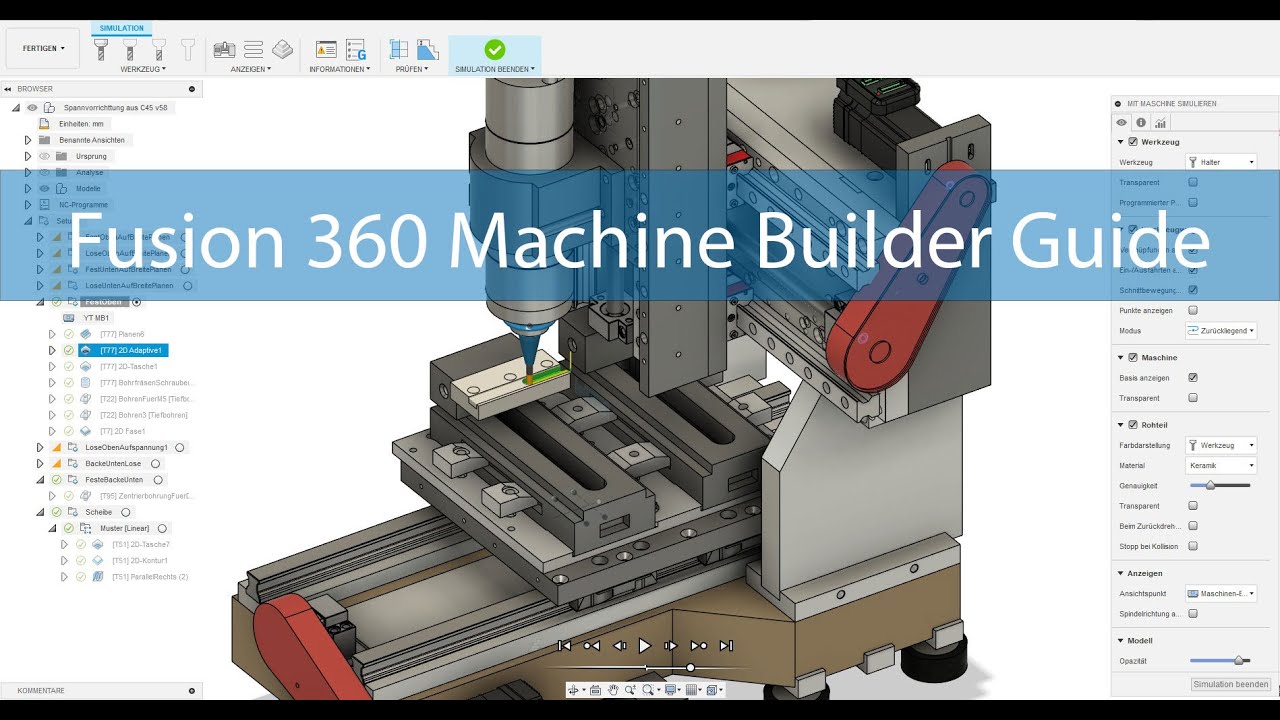Toggle the Werkzeug section checkbox in simulation panel
Image resolution: width=1280 pixels, height=720 pixels.
(x=1133, y=142)
